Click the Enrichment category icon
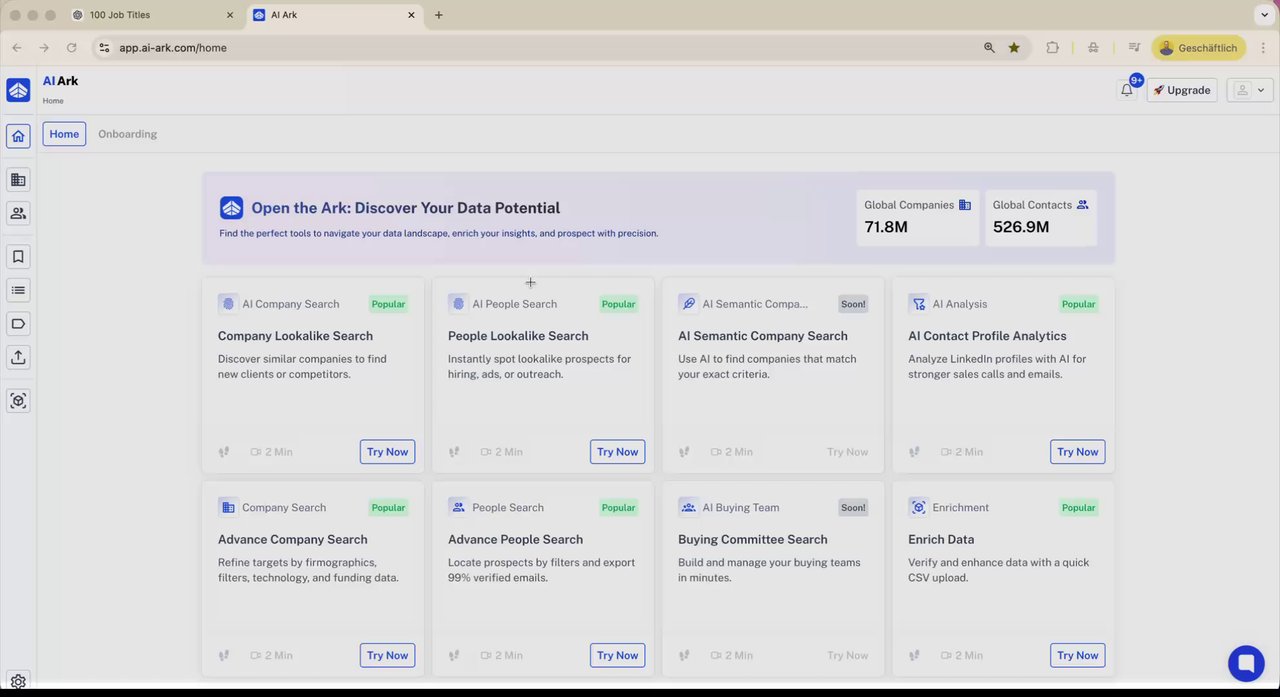The image size is (1280, 697). (x=918, y=507)
